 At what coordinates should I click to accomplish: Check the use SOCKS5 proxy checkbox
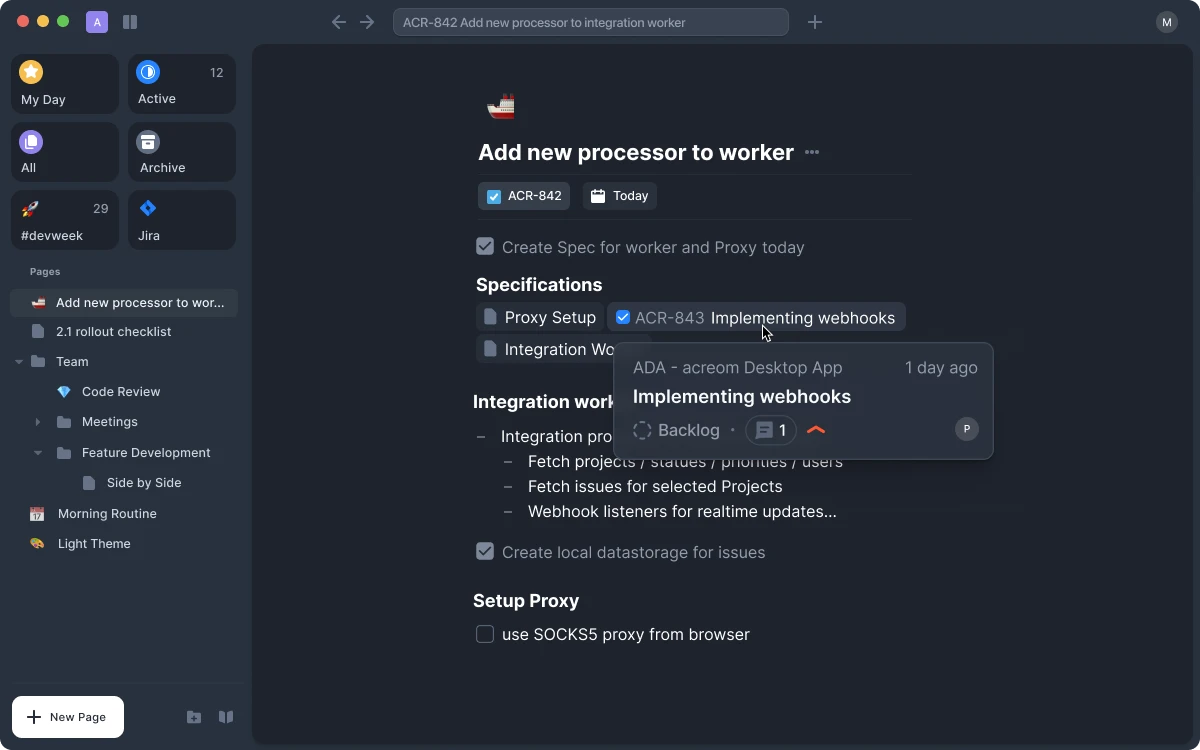484,633
